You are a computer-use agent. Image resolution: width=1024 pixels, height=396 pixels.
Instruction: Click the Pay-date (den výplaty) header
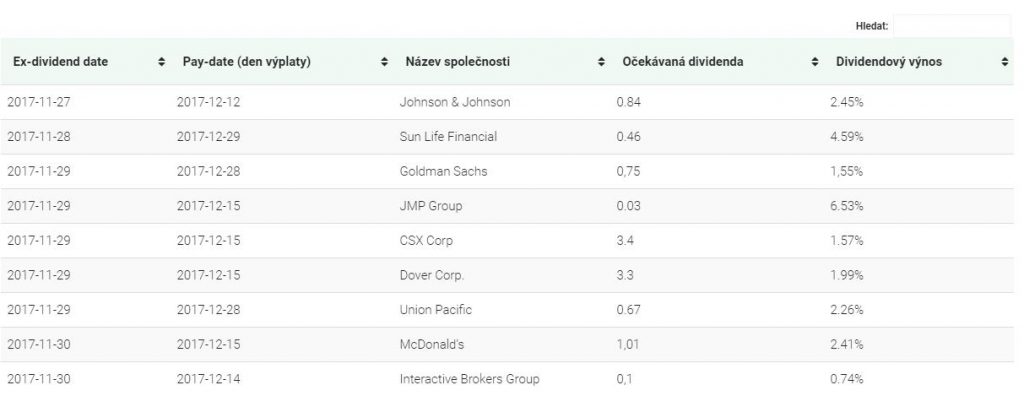(x=247, y=62)
